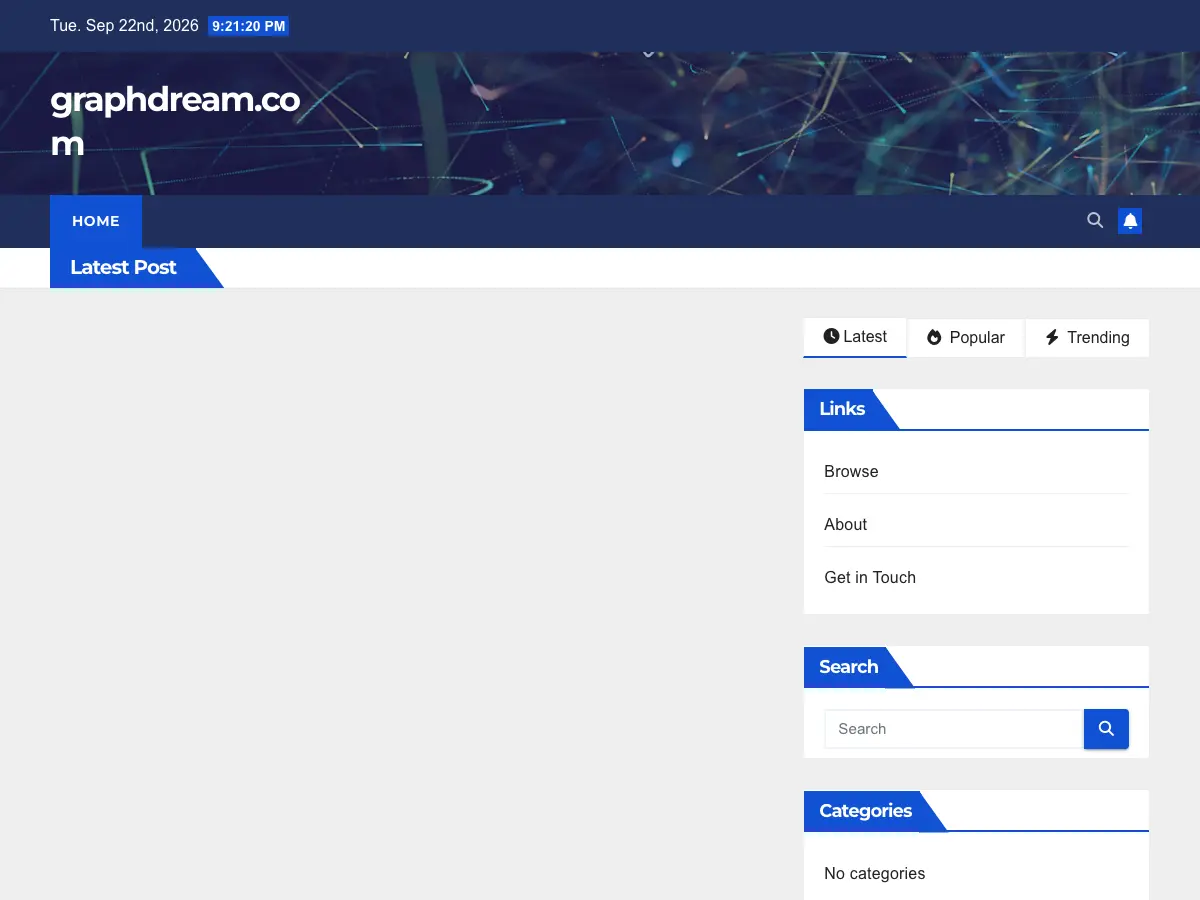Switch to the Trending tab

(1087, 338)
